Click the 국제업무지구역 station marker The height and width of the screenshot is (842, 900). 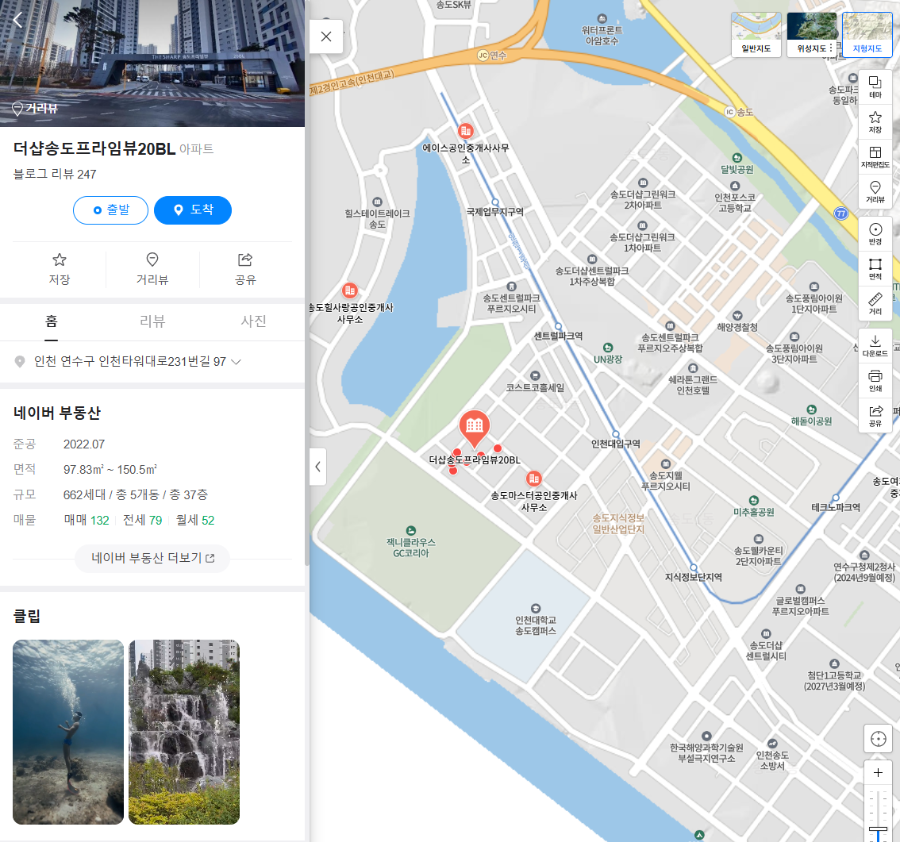(495, 202)
